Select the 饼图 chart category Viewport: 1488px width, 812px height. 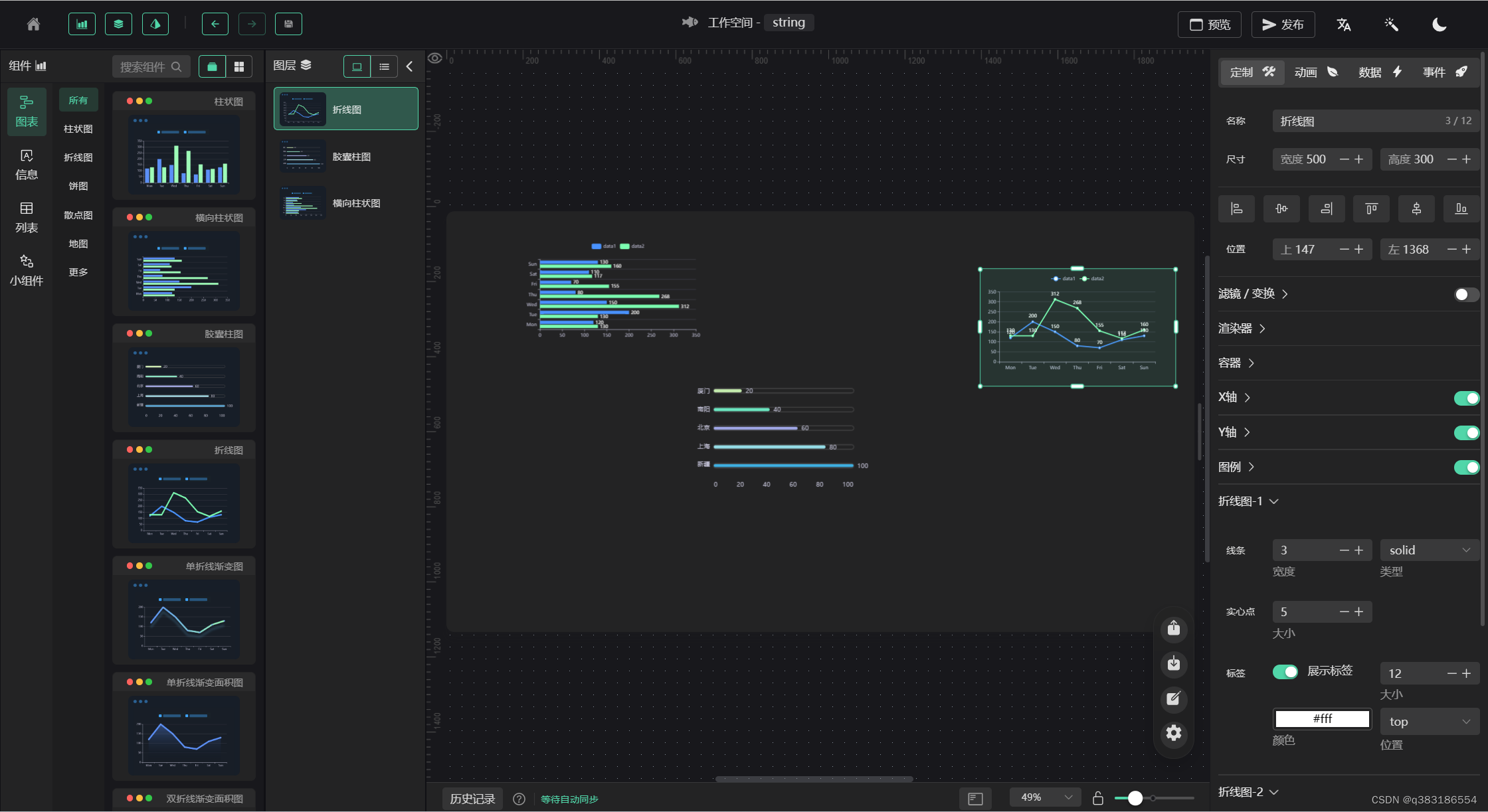tap(78, 187)
